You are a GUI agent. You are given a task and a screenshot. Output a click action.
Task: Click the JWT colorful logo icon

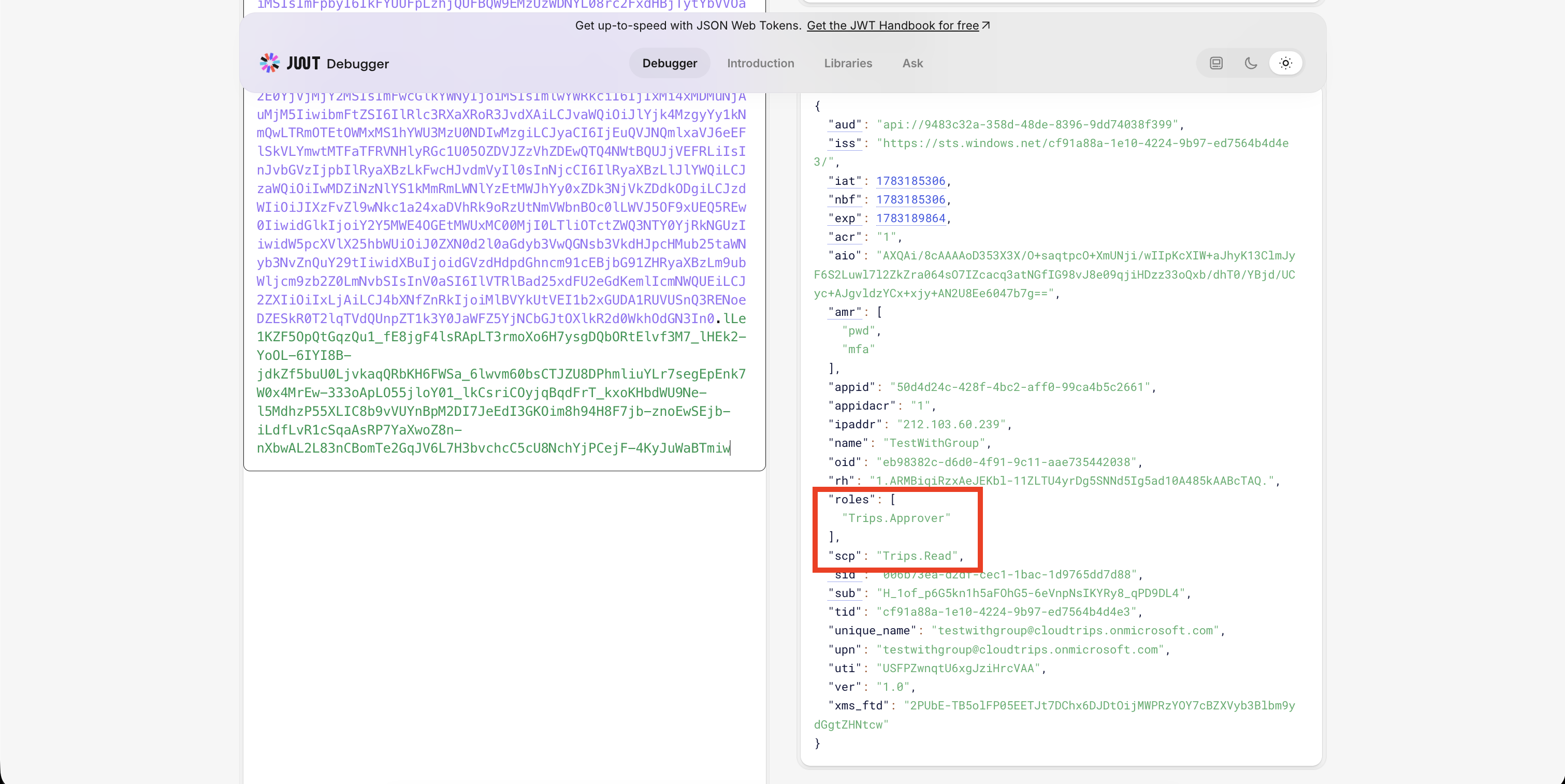[x=269, y=63]
